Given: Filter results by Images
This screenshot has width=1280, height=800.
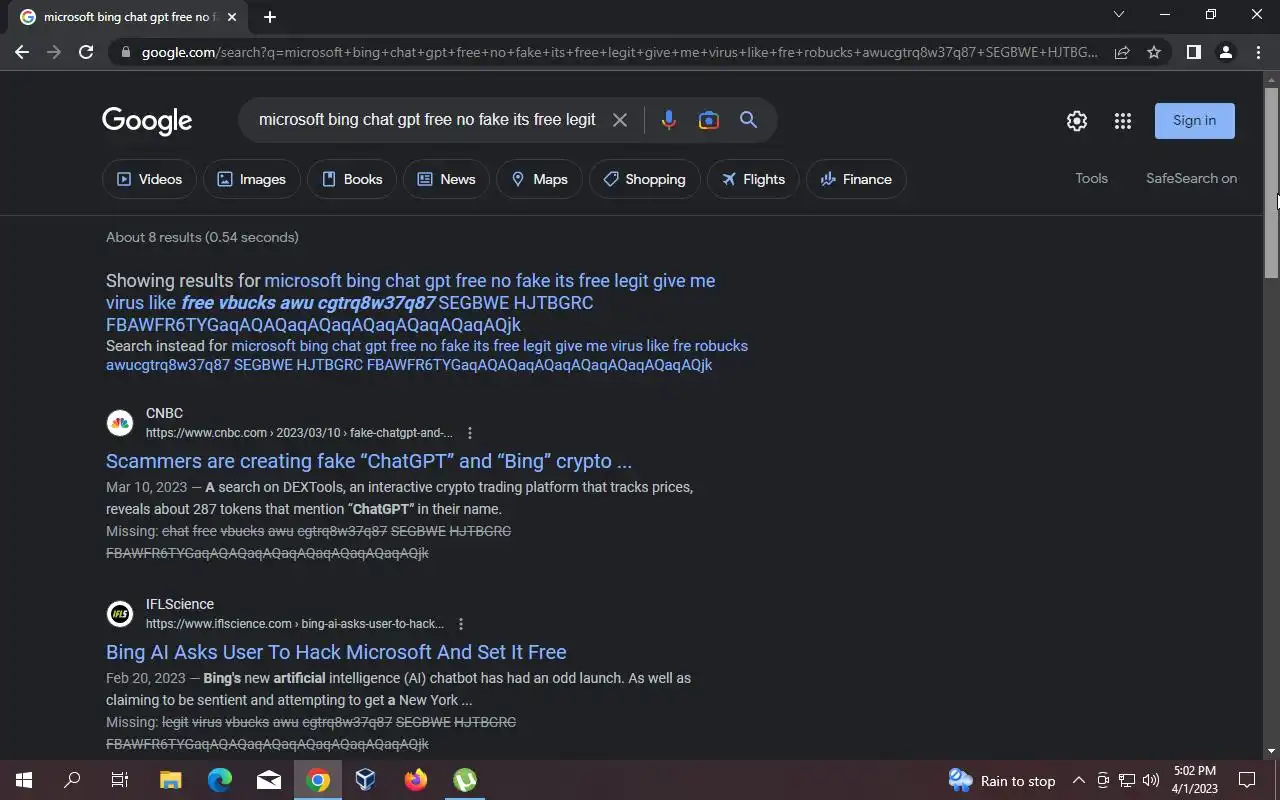Looking at the screenshot, I should coord(252,179).
